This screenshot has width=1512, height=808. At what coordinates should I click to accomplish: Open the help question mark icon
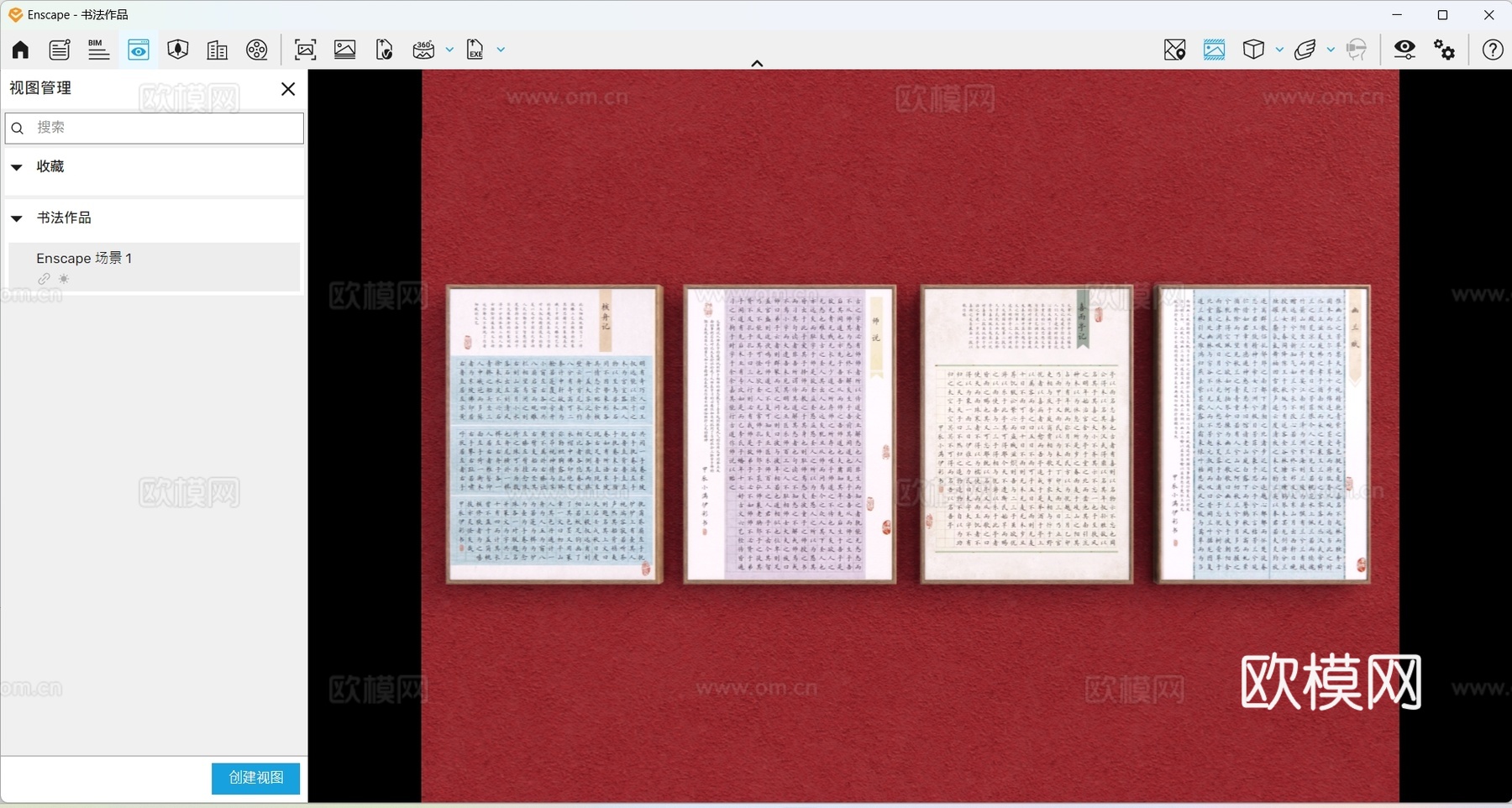[x=1493, y=50]
